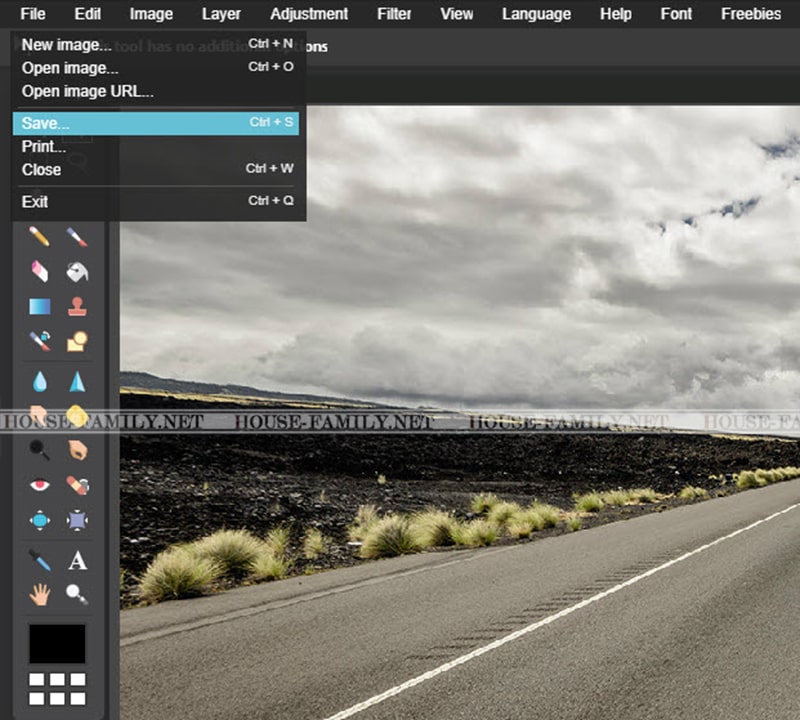Open the Edit menu

(87, 14)
